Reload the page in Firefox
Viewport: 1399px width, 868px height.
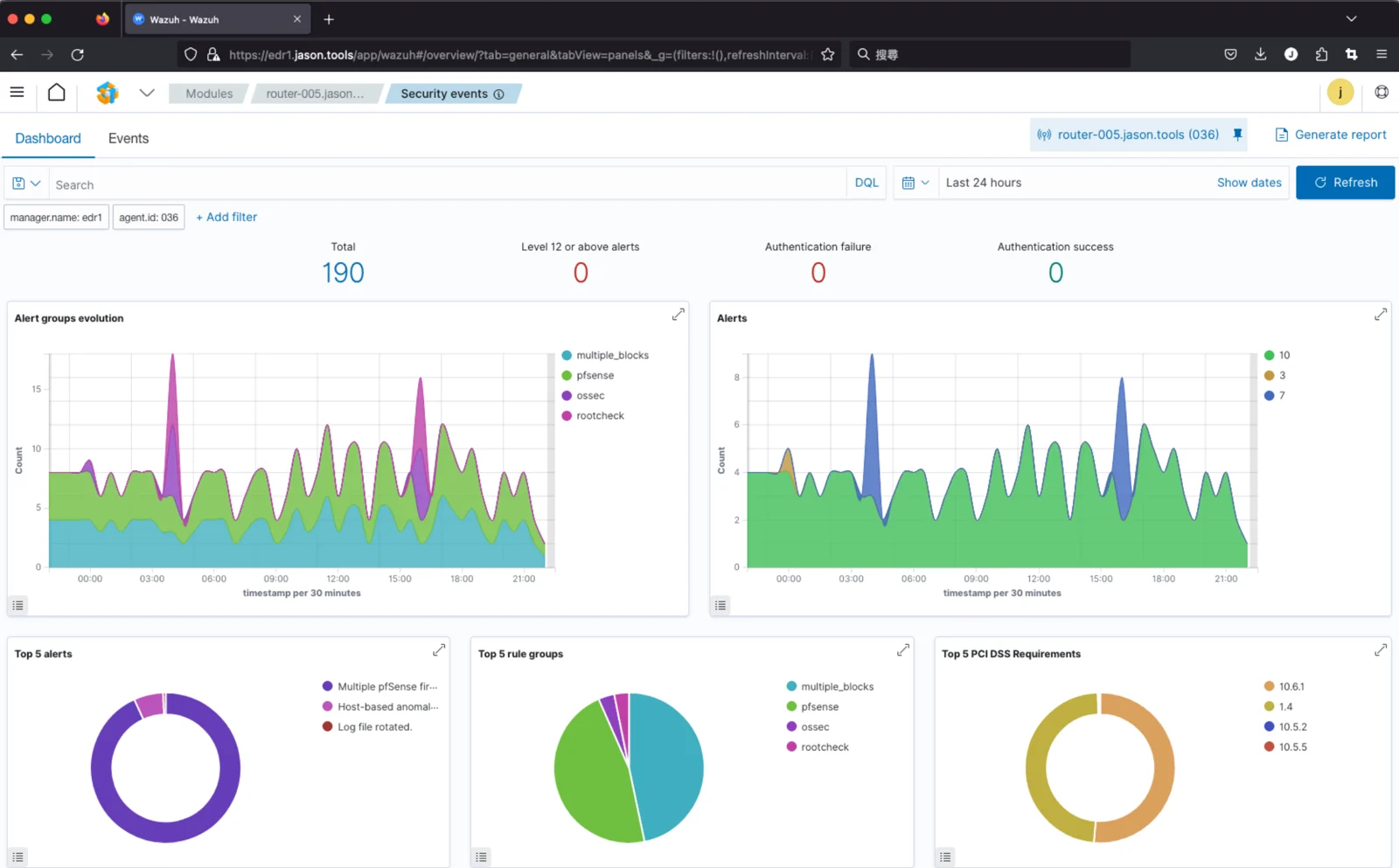click(x=78, y=54)
